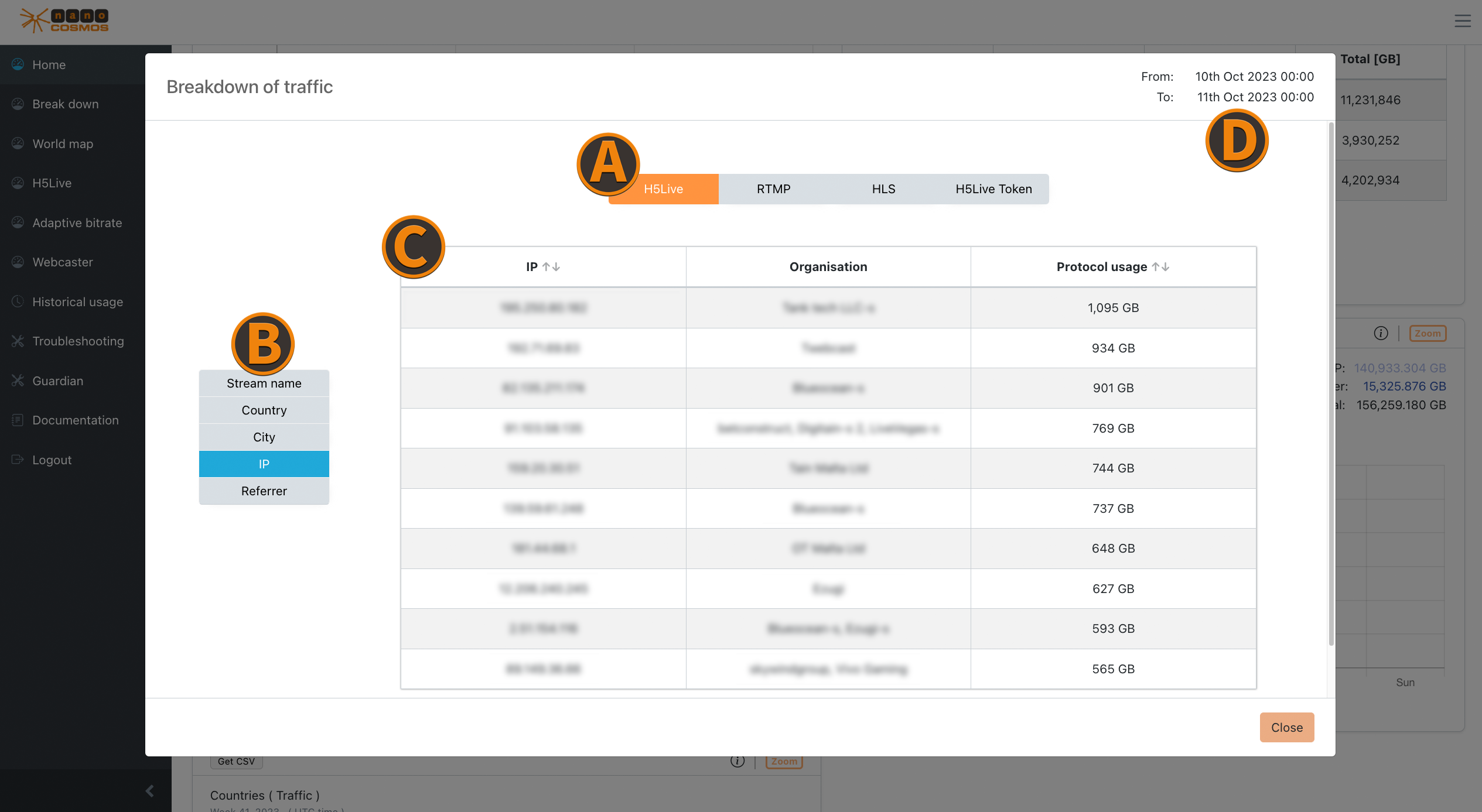Click 3,930,252 total in background table
This screenshot has height=812, width=1482.
coord(1370,140)
